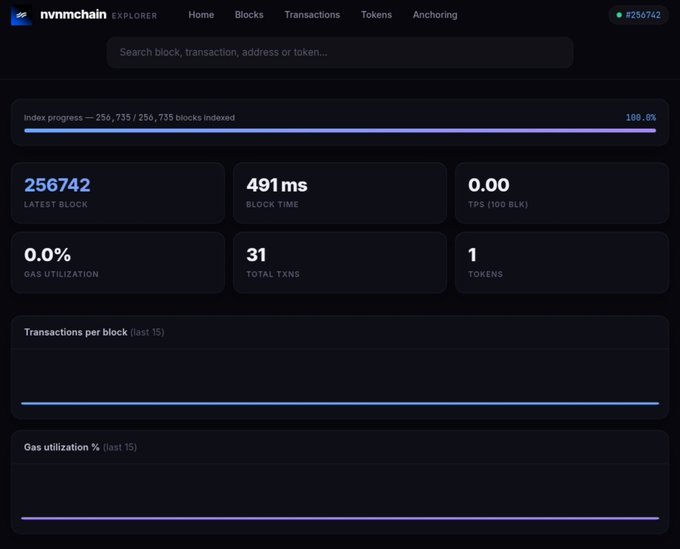Click the 1 tokens count value
The height and width of the screenshot is (549, 680).
[x=472, y=255]
